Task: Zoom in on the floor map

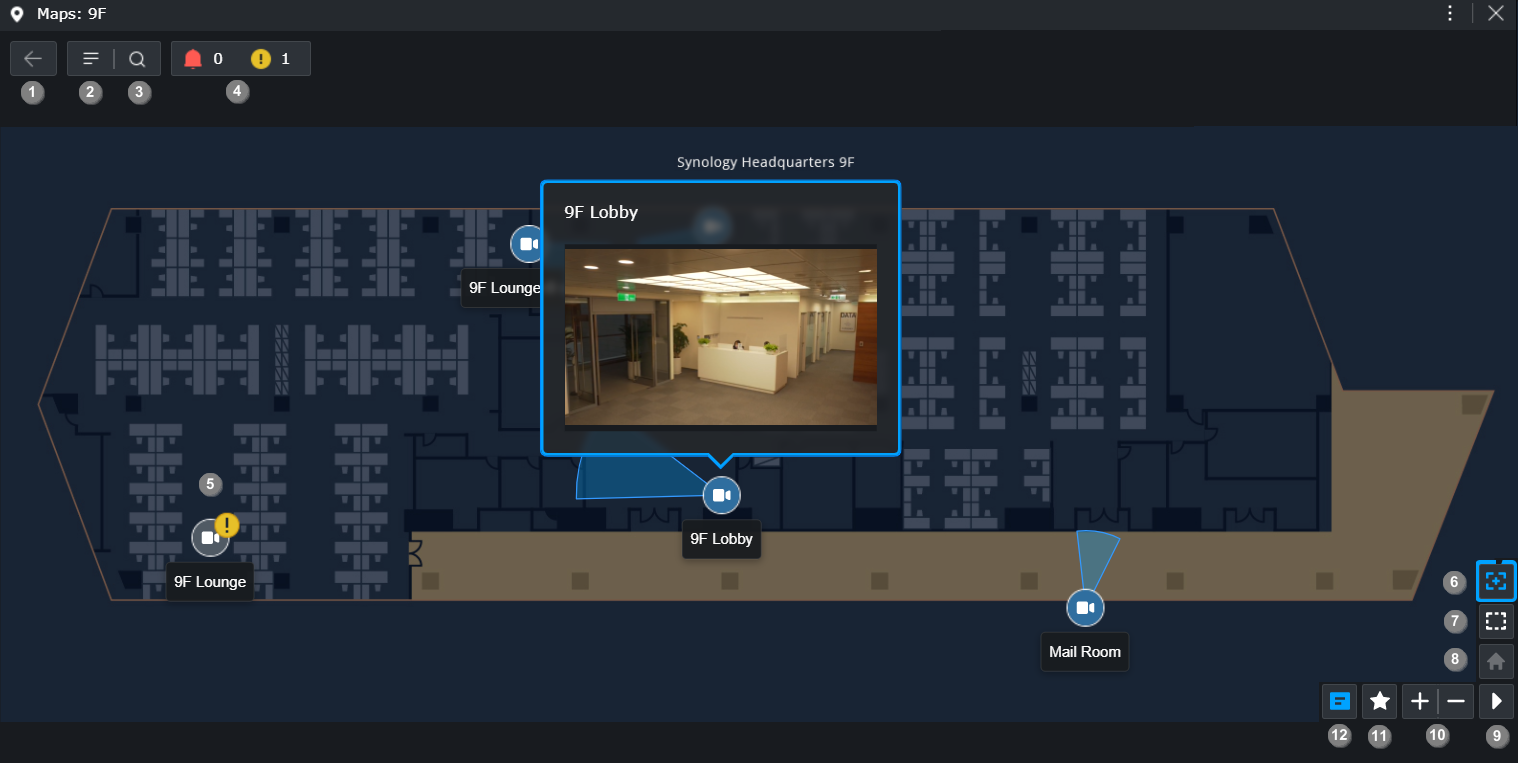Action: point(1418,700)
